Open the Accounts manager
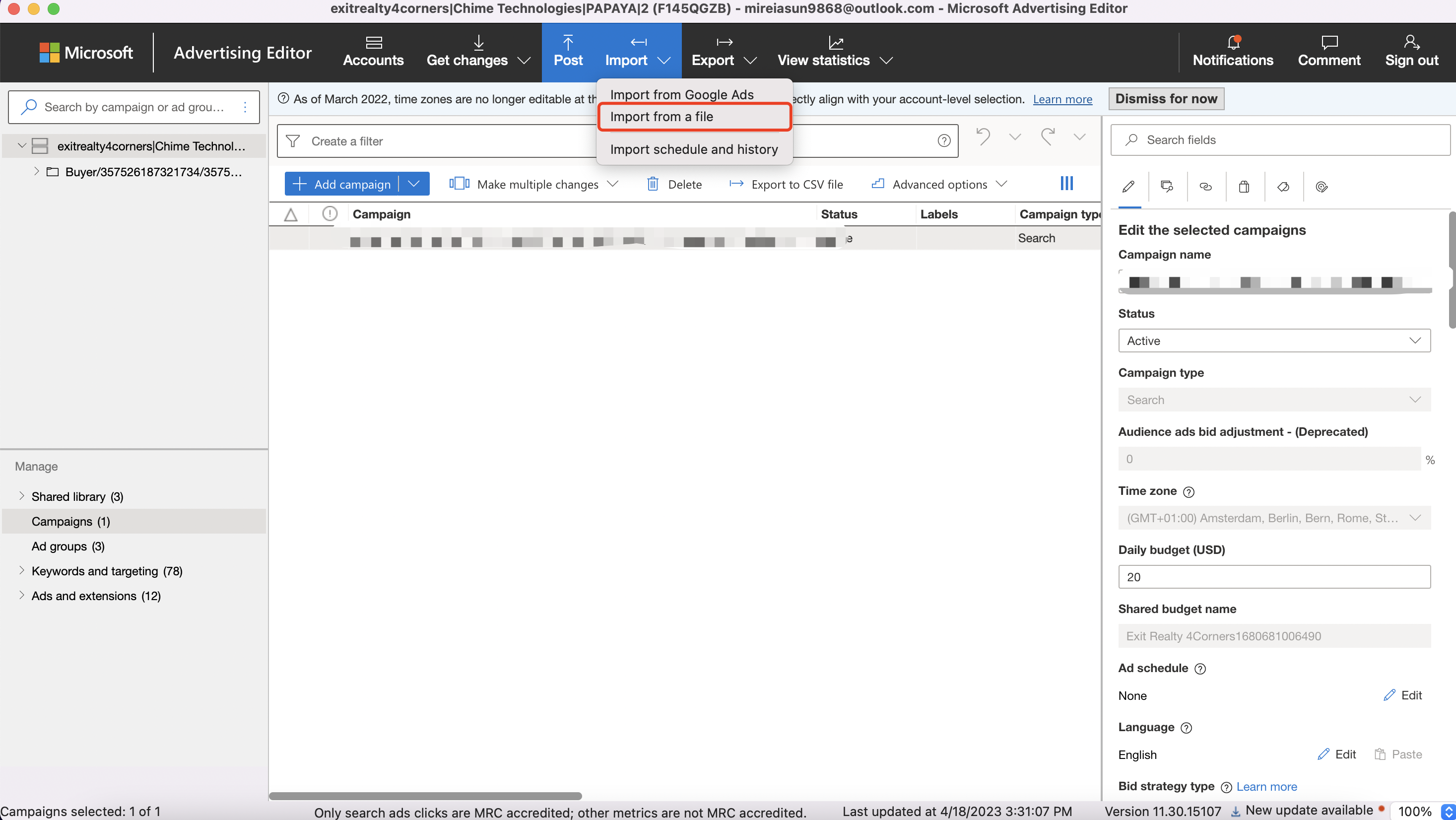 pos(373,52)
